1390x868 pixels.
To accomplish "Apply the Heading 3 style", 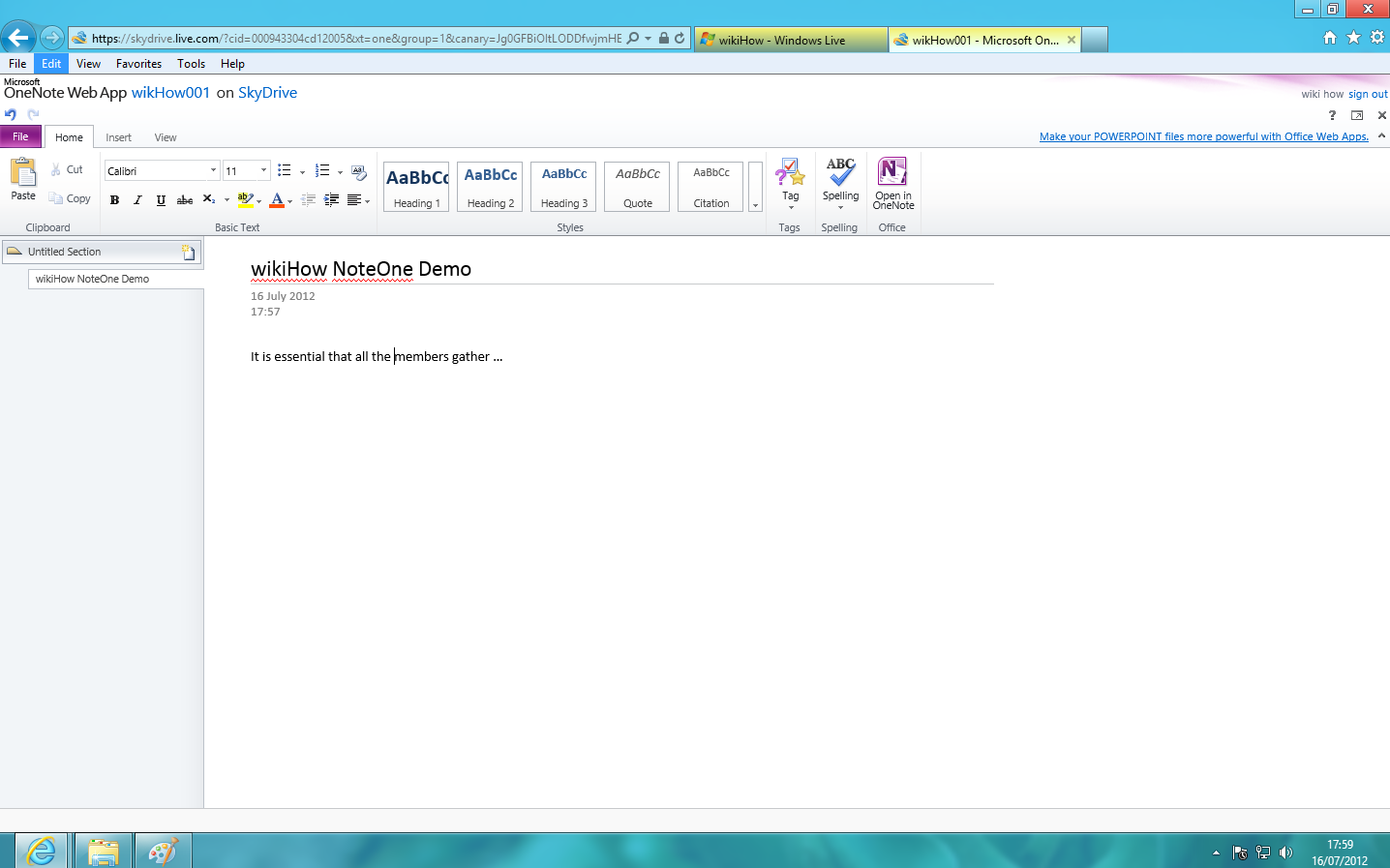I will 564,187.
